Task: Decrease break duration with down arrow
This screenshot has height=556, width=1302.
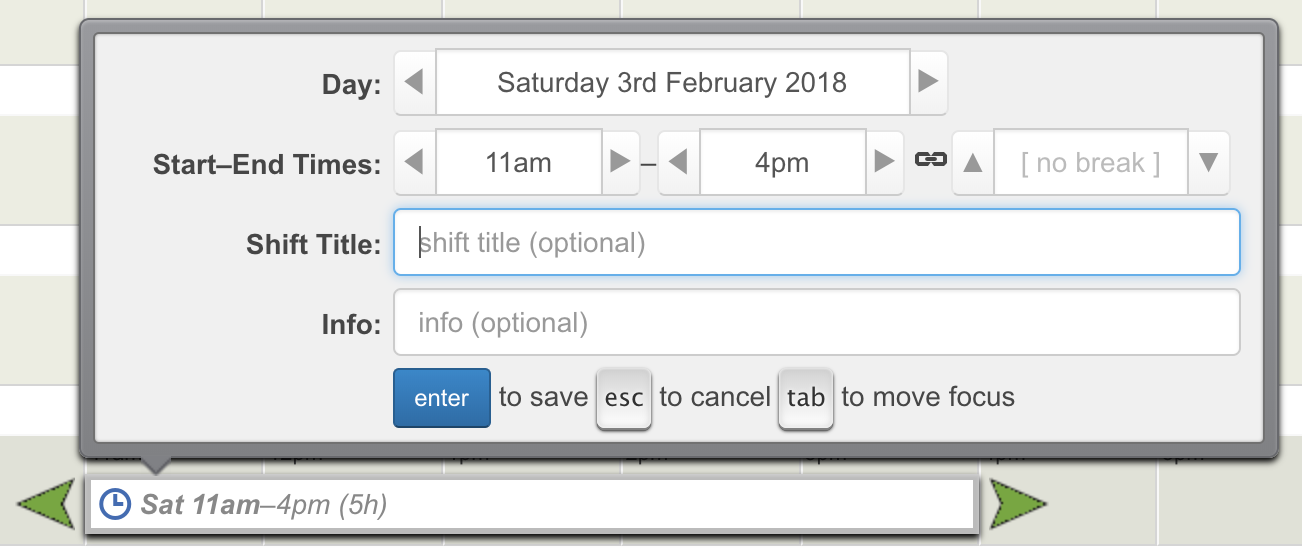Action: (x=1209, y=162)
